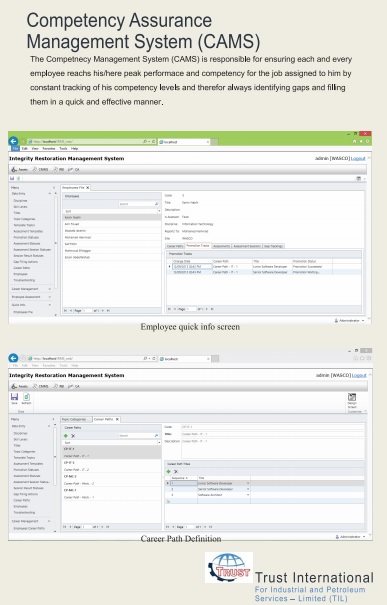Open Senior Software Developer title dropdown arrow

click(x=248, y=489)
